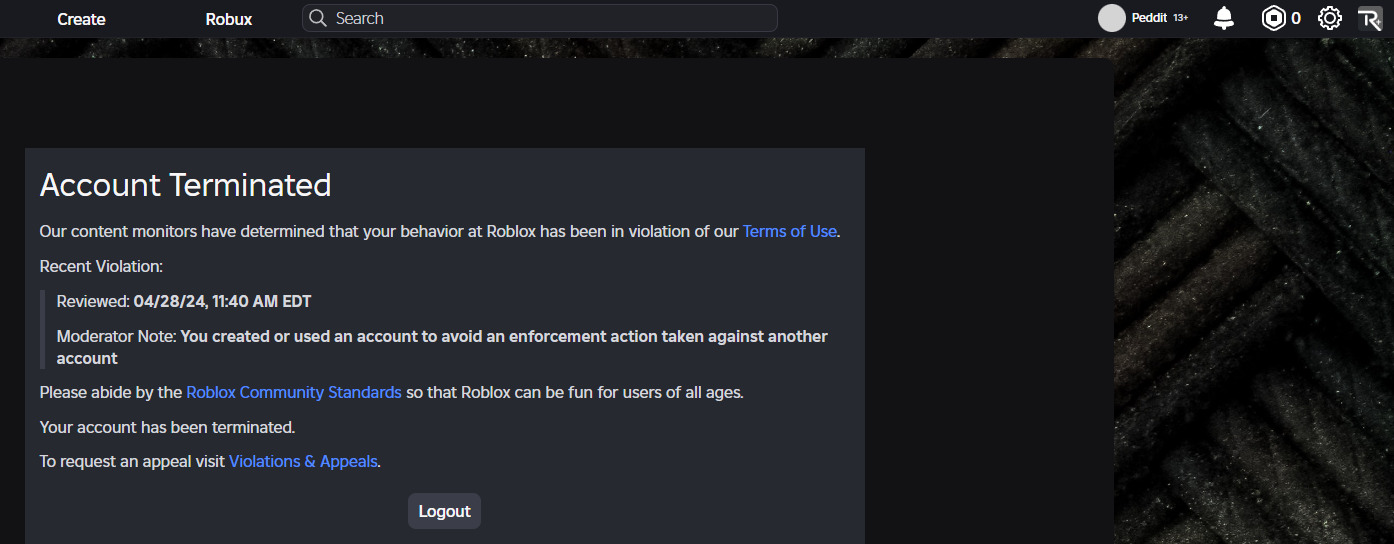Click the Logout button
This screenshot has height=544, width=1394.
(444, 511)
